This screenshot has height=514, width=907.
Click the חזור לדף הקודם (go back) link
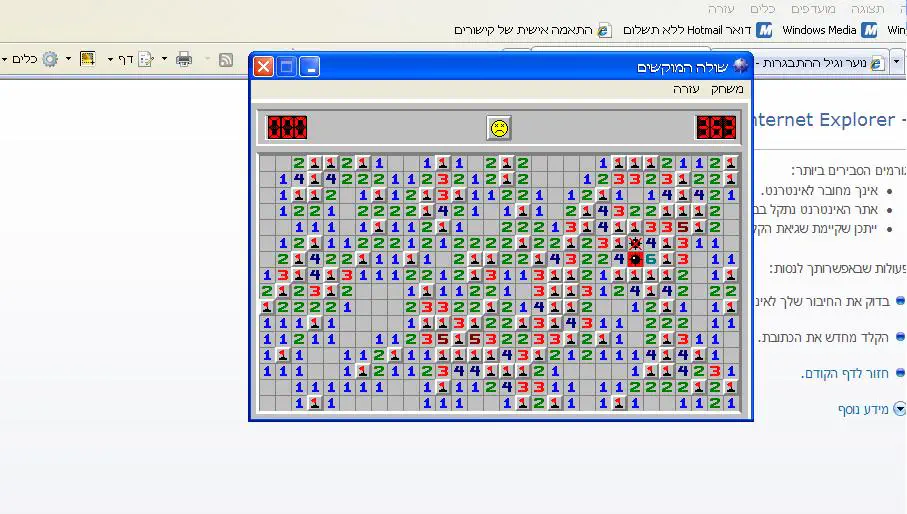(x=845, y=373)
